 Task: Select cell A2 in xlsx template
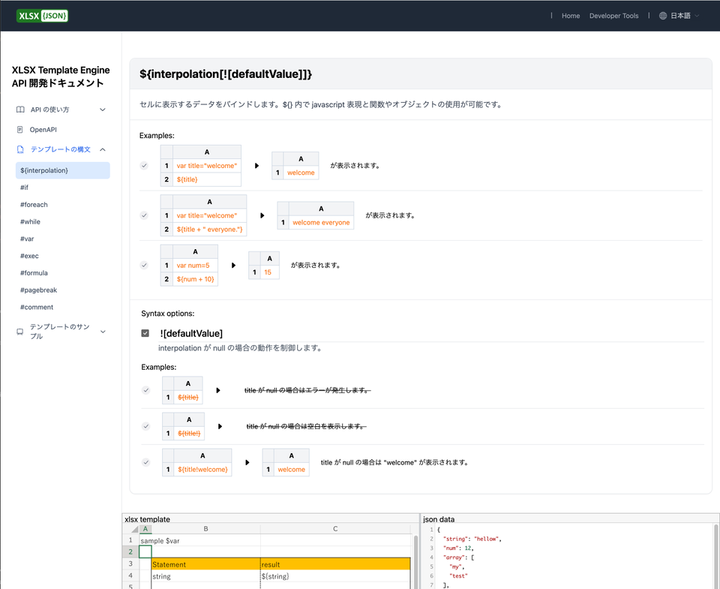coord(145,552)
